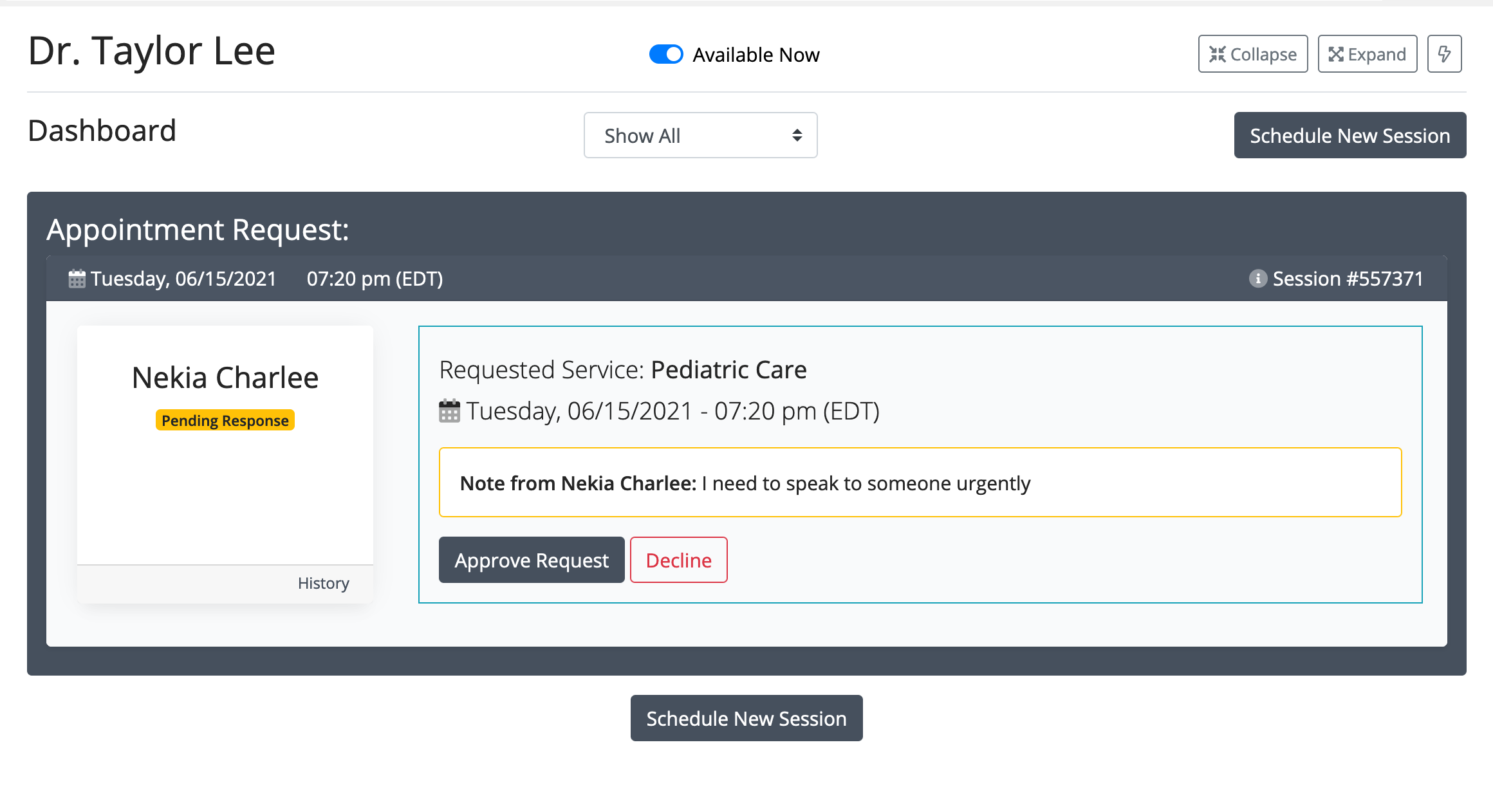
Task: Click the Collapse arrows icon
Action: [1217, 55]
